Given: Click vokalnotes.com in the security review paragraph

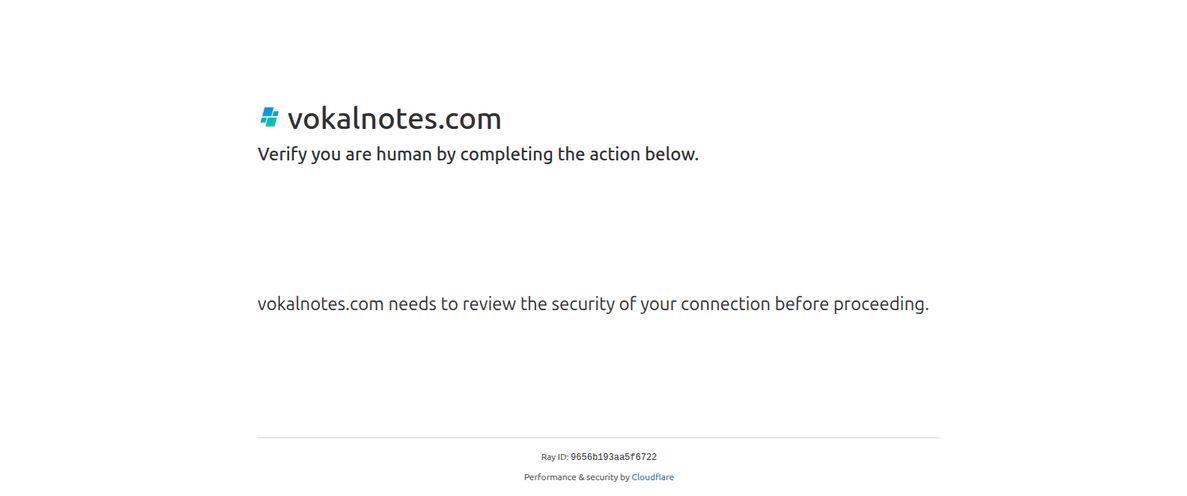Looking at the screenshot, I should click(321, 304).
